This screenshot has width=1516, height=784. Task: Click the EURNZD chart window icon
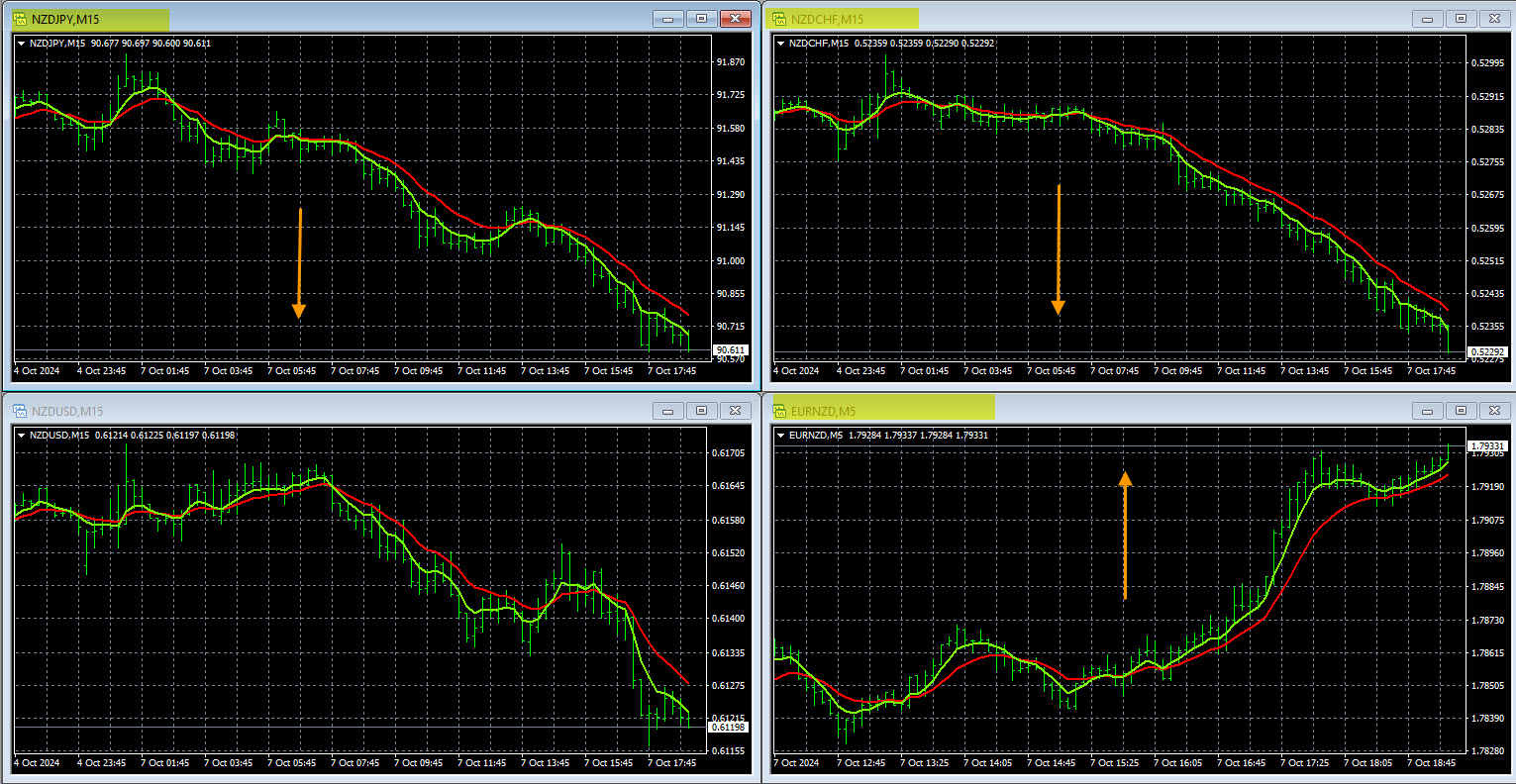pyautogui.click(x=778, y=411)
